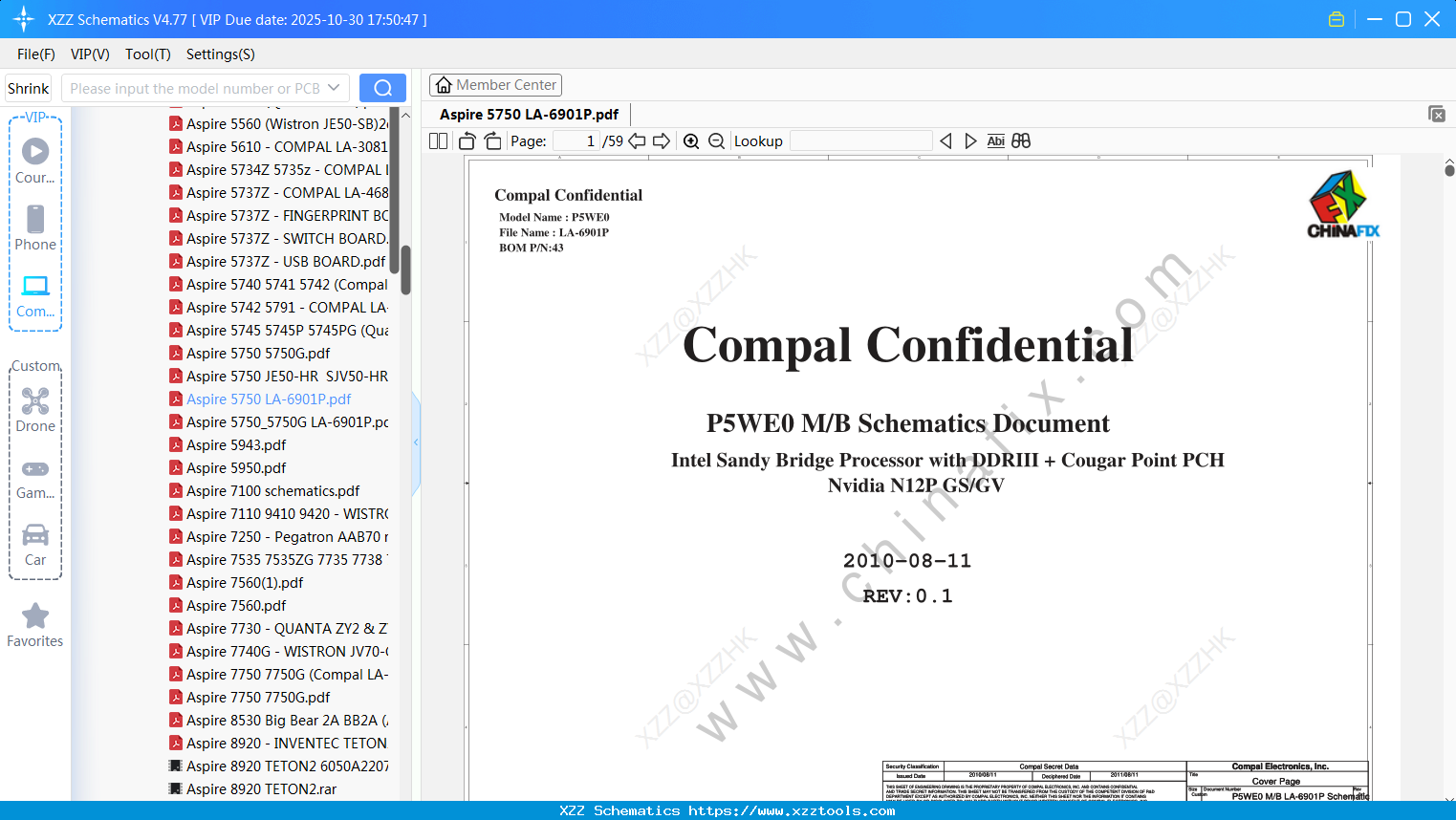
Task: Go to previous page arrow
Action: click(637, 140)
